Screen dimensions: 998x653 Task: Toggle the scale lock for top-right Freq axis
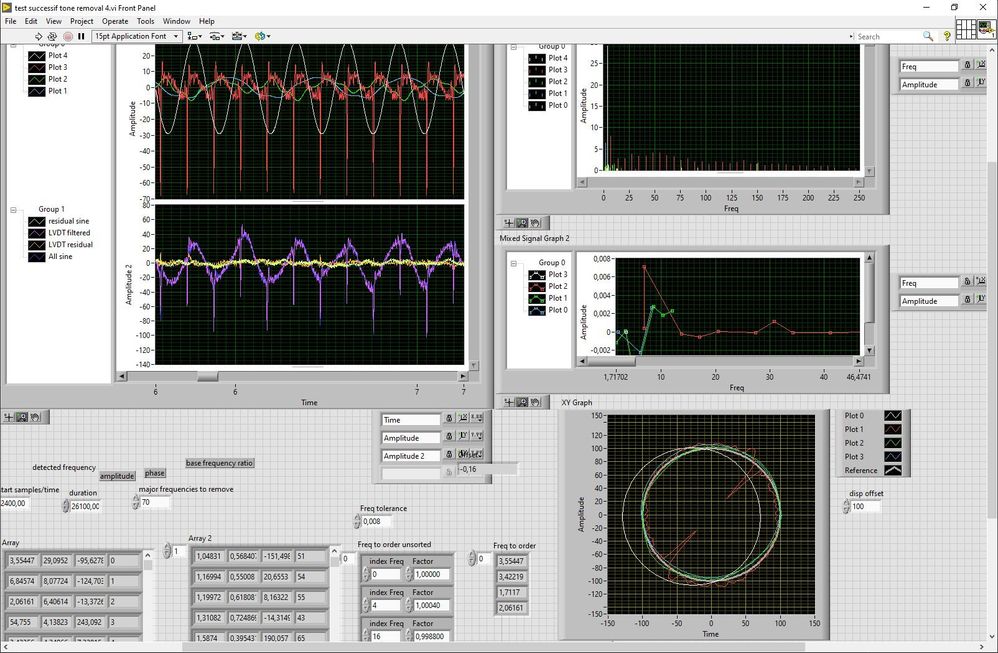pos(967,65)
